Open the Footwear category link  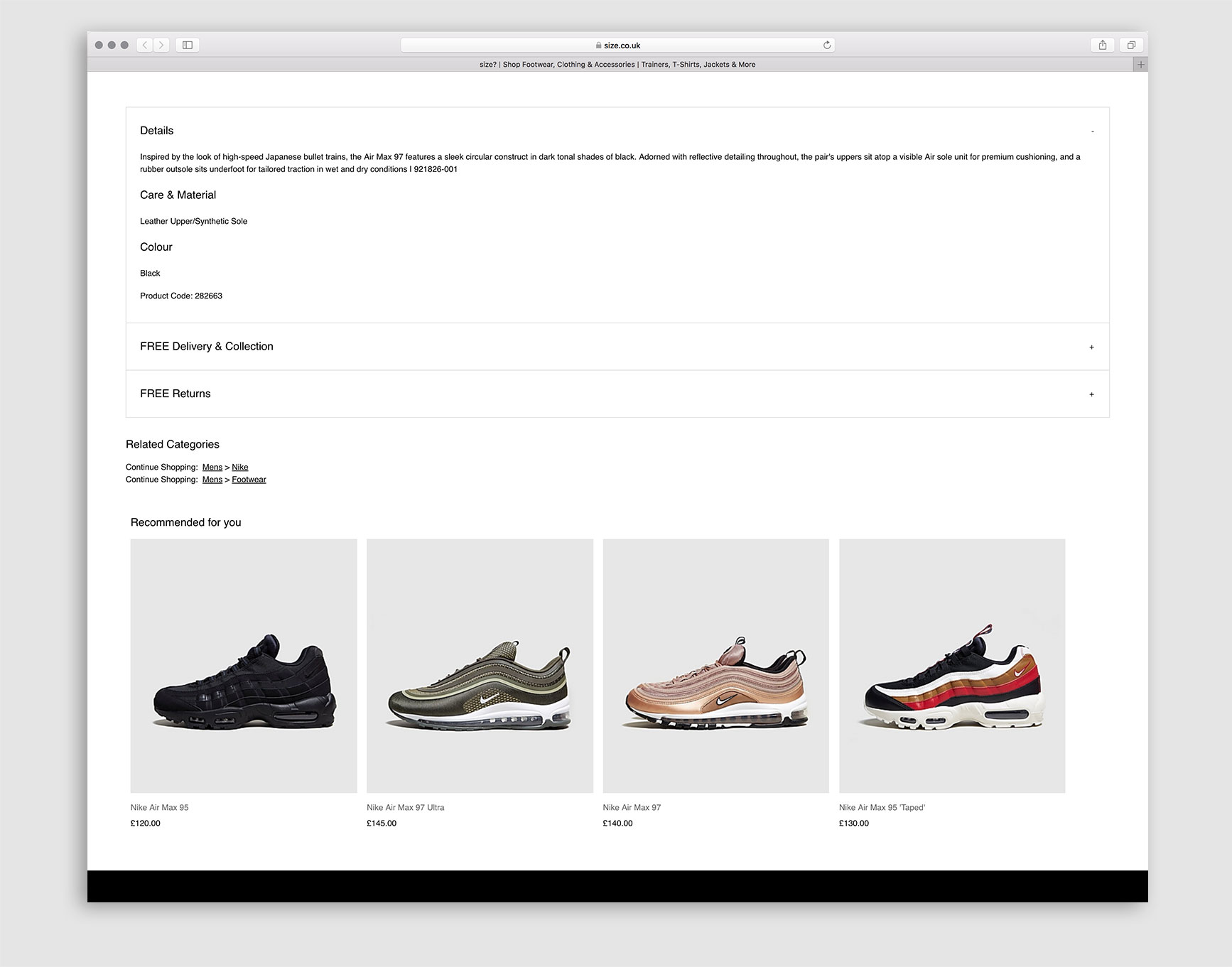click(x=249, y=480)
